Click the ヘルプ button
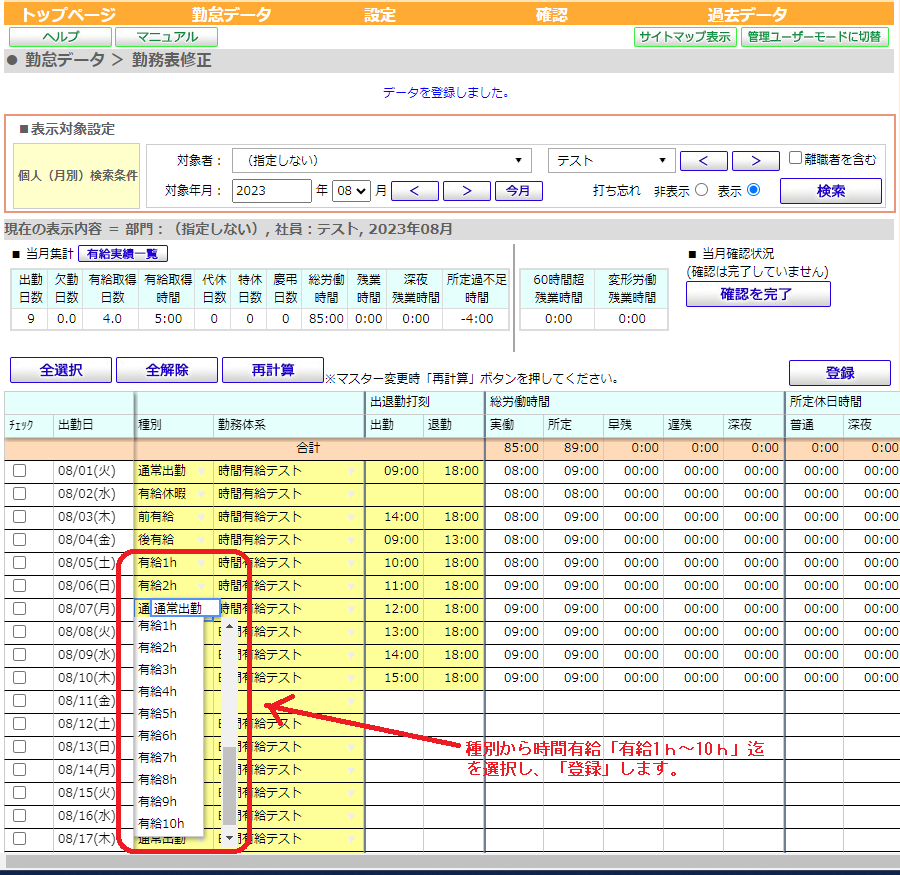 click(x=60, y=37)
